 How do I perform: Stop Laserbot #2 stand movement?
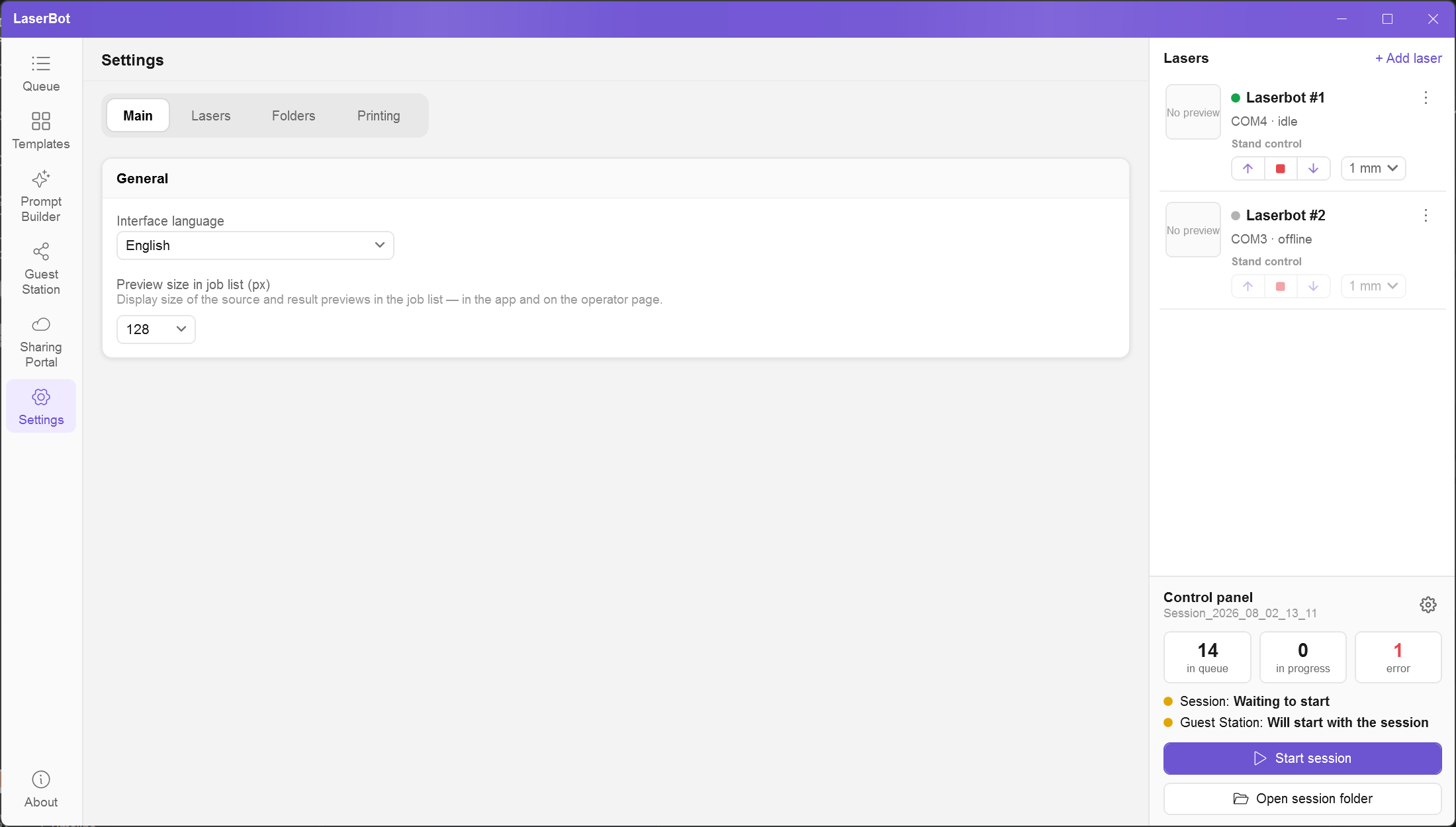pos(1281,286)
